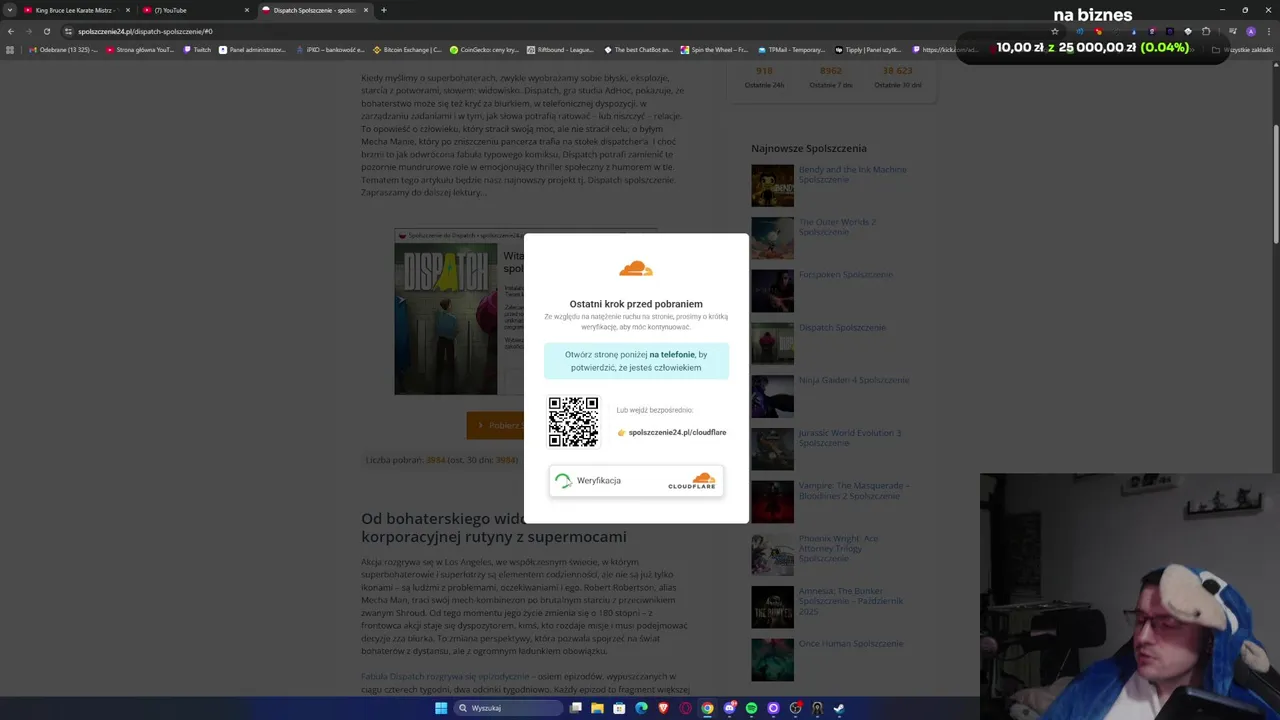Bookmark this page with star icon
This screenshot has height=720, width=1280.
[x=1054, y=31]
